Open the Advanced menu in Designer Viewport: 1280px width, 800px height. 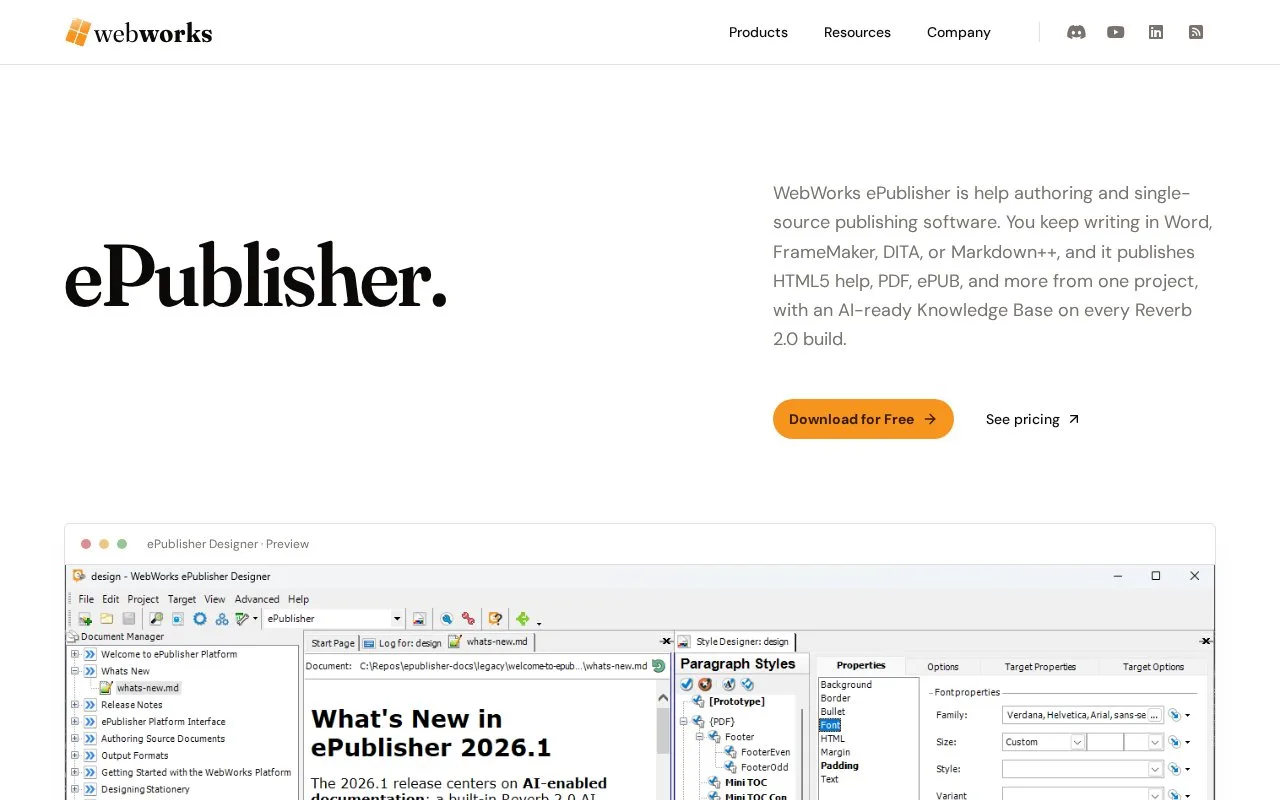[x=257, y=599]
